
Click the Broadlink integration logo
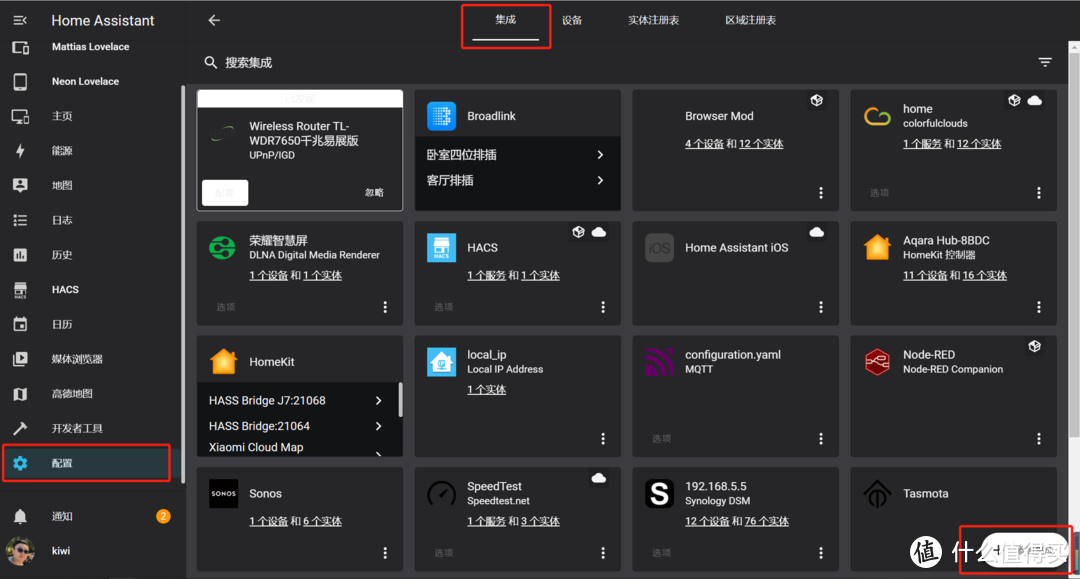click(442, 116)
